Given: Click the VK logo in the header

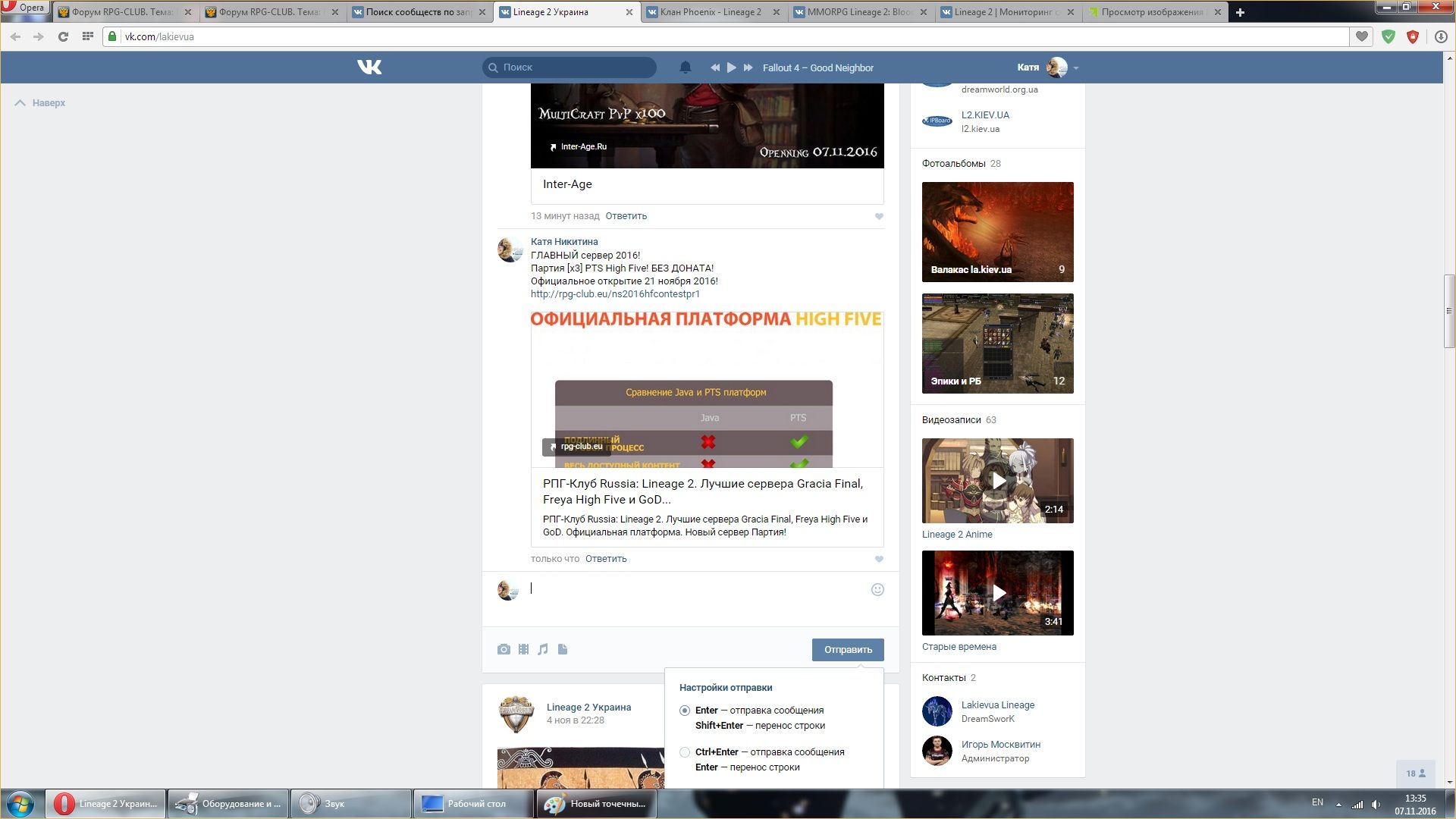Looking at the screenshot, I should coord(369,67).
